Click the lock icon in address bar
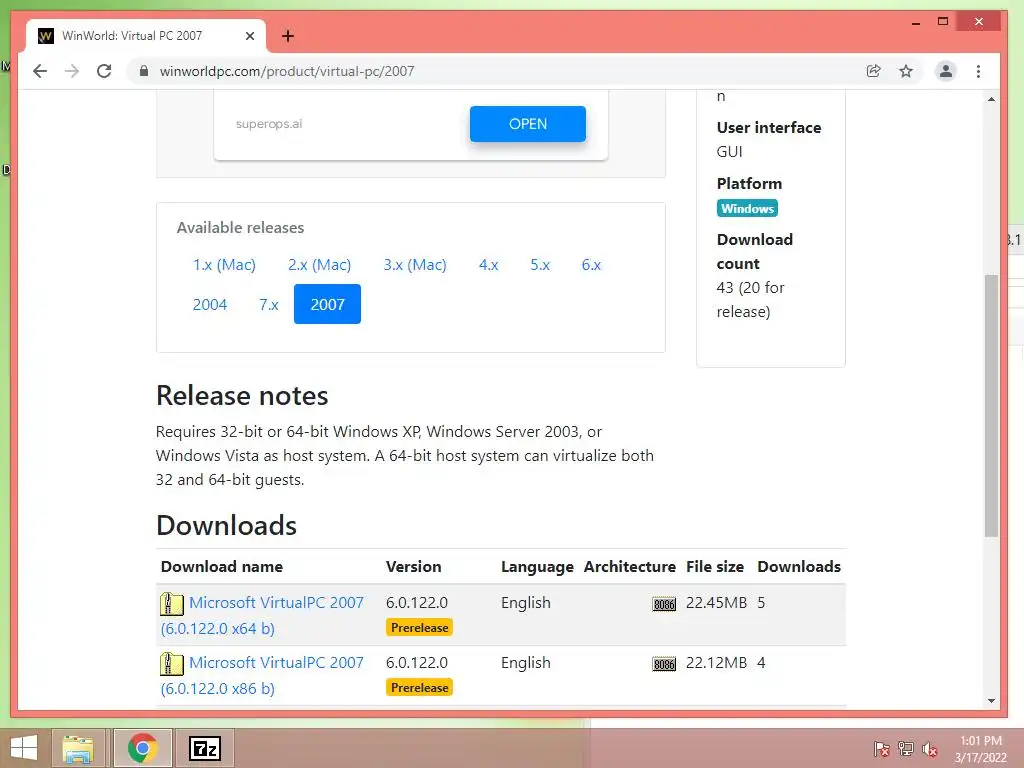1024x768 pixels. point(144,71)
